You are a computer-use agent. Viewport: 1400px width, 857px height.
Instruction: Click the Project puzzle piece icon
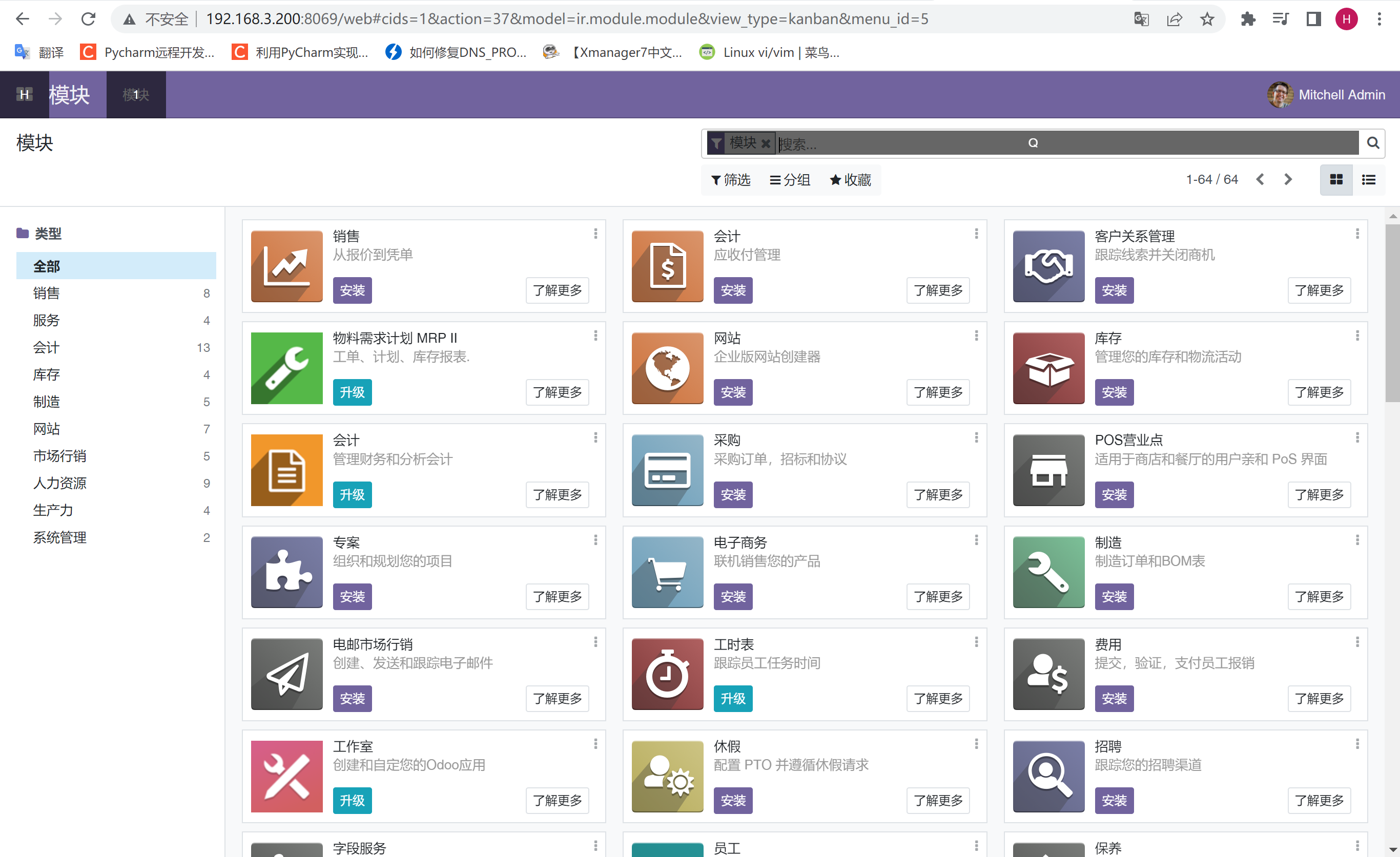pyautogui.click(x=286, y=572)
